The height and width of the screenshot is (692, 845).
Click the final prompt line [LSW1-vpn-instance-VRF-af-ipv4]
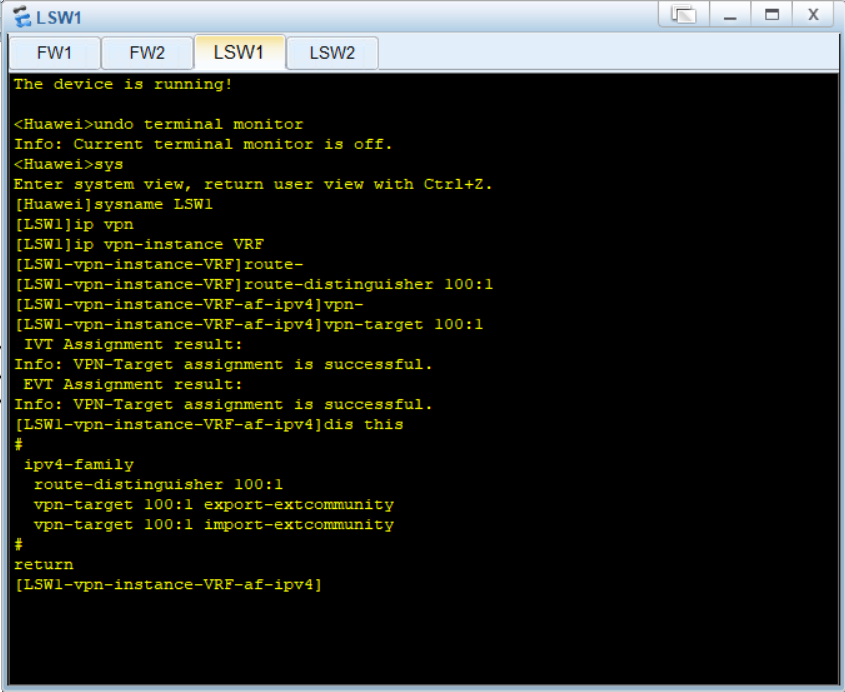coord(168,585)
